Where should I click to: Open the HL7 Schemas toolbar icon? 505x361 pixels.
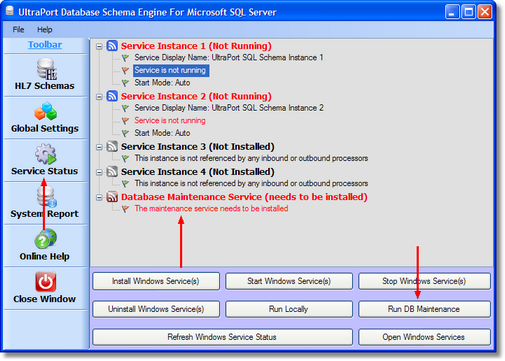(46, 69)
